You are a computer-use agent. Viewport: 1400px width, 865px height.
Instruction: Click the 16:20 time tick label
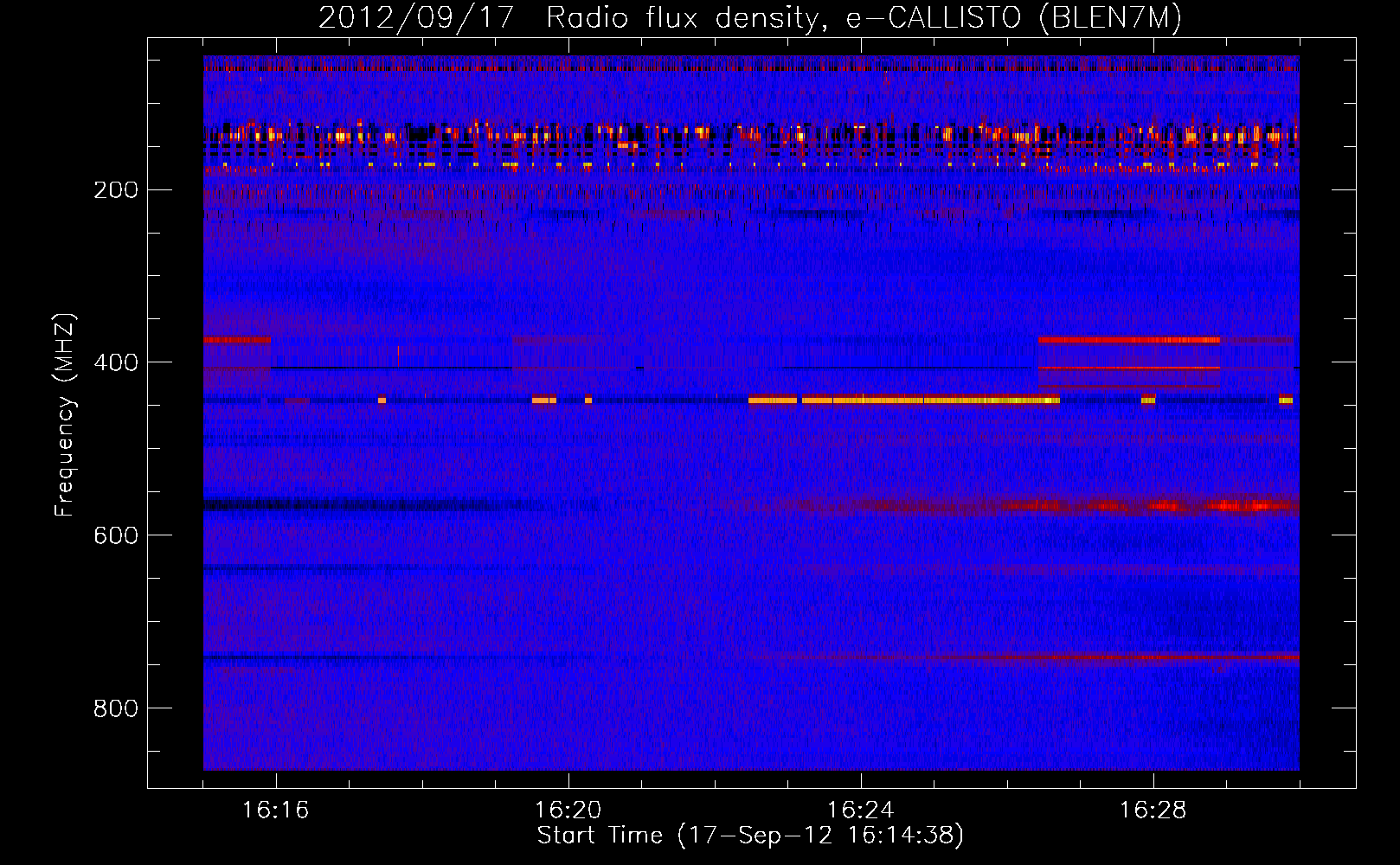tap(568, 811)
